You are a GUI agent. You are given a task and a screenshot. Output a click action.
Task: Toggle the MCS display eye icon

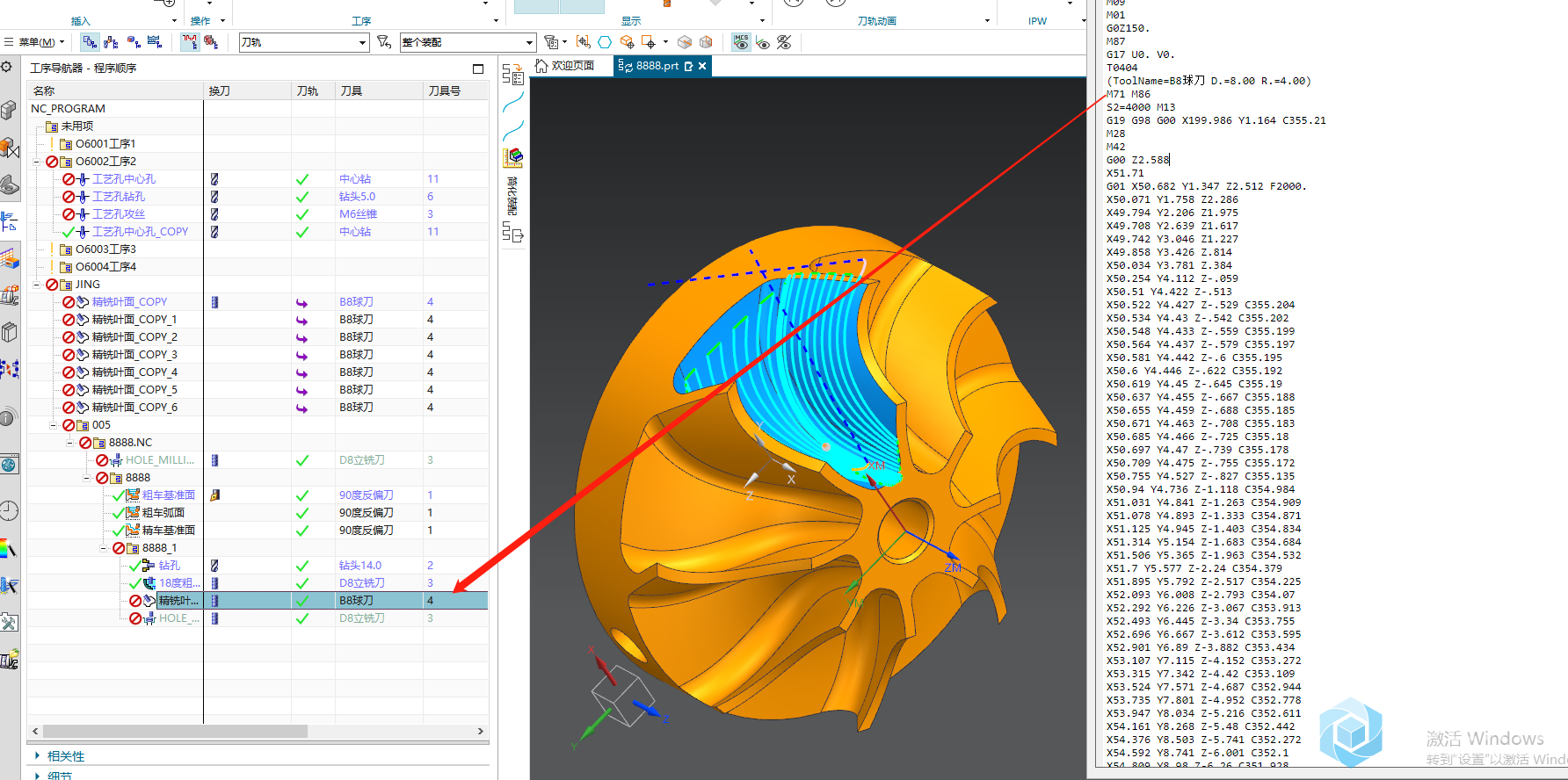(x=742, y=42)
